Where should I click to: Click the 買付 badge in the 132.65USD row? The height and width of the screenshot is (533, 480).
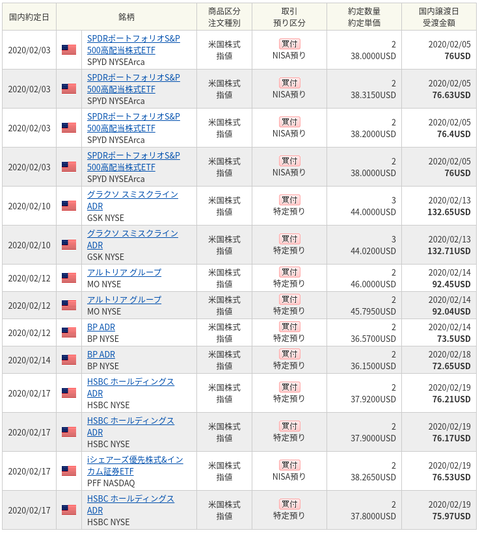pyautogui.click(x=289, y=200)
